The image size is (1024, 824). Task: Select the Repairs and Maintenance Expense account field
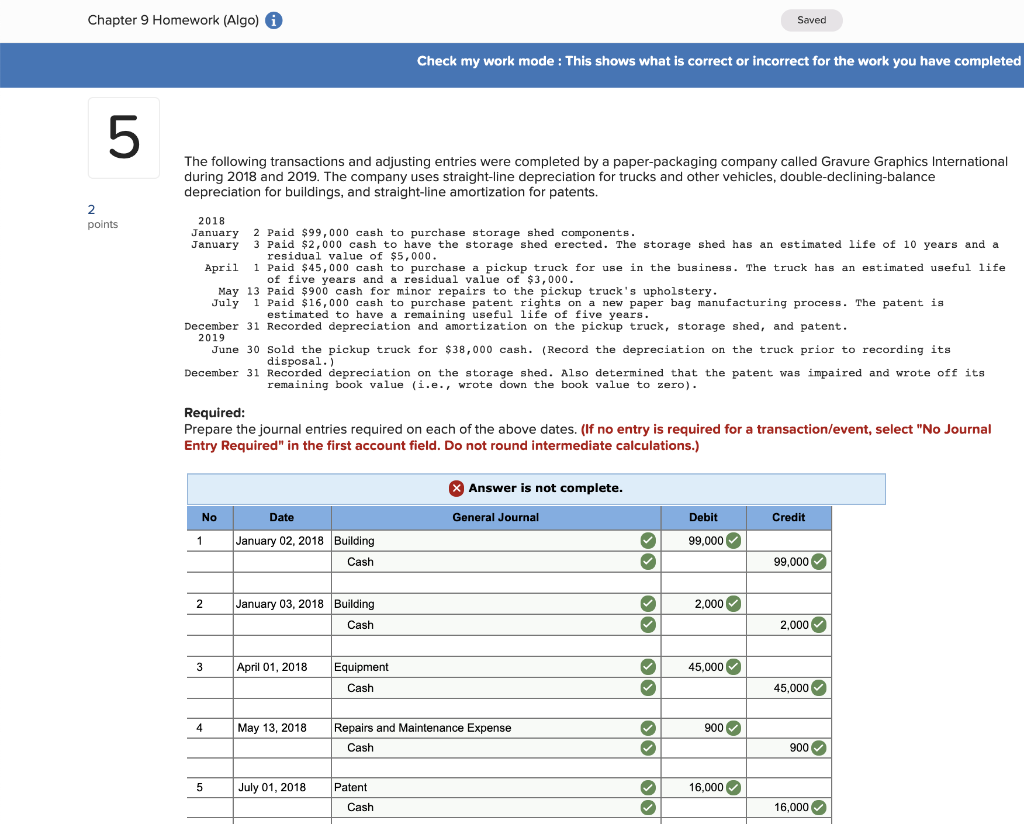pos(496,728)
